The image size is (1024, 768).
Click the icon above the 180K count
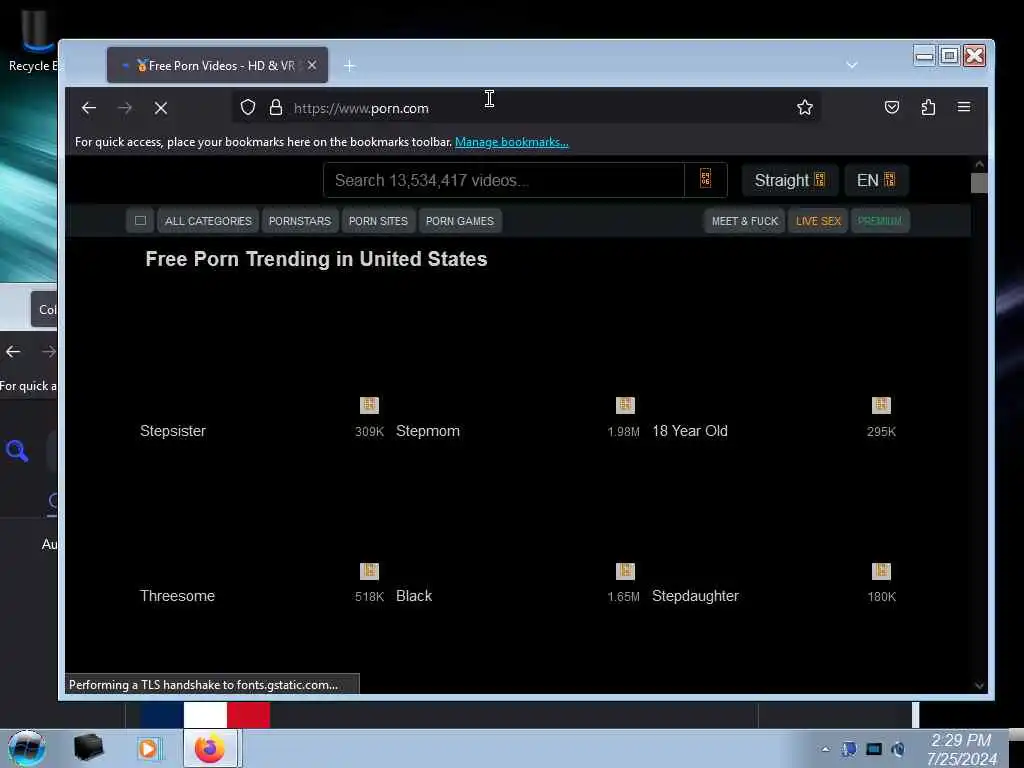click(881, 571)
